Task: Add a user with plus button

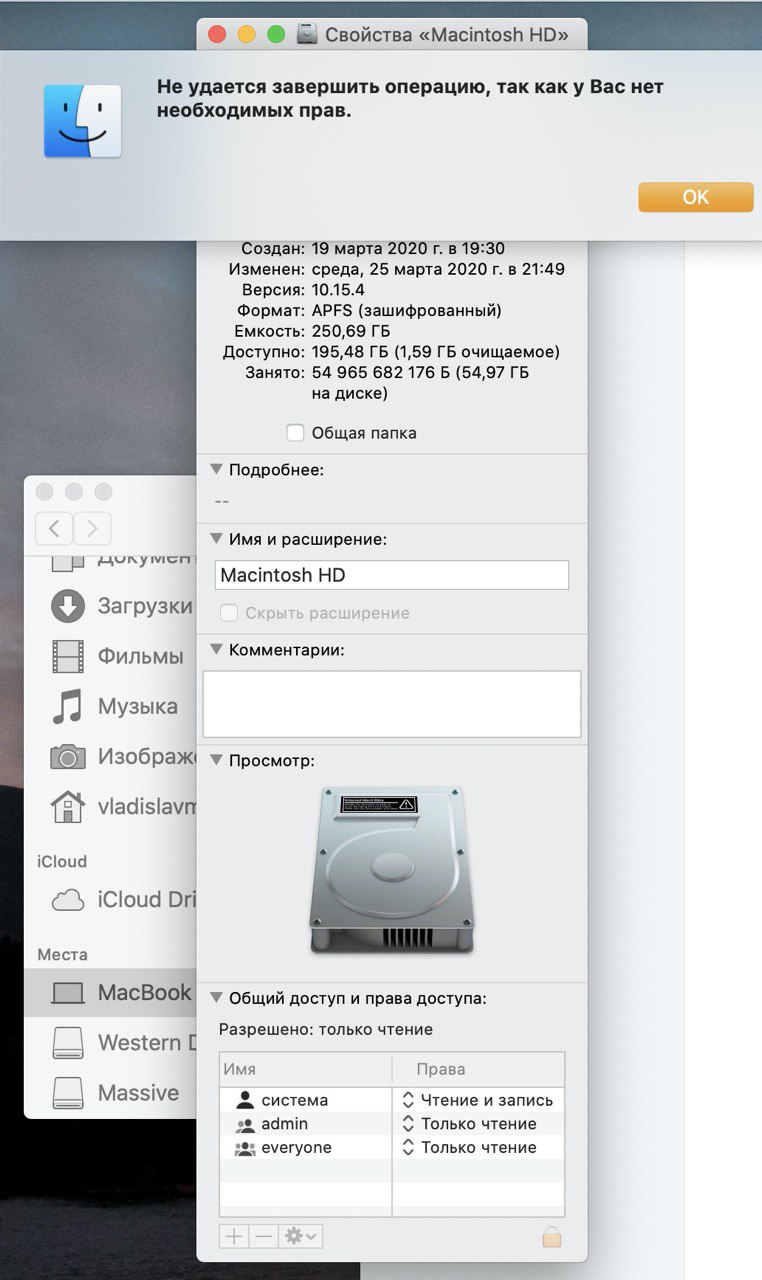Action: [234, 1236]
